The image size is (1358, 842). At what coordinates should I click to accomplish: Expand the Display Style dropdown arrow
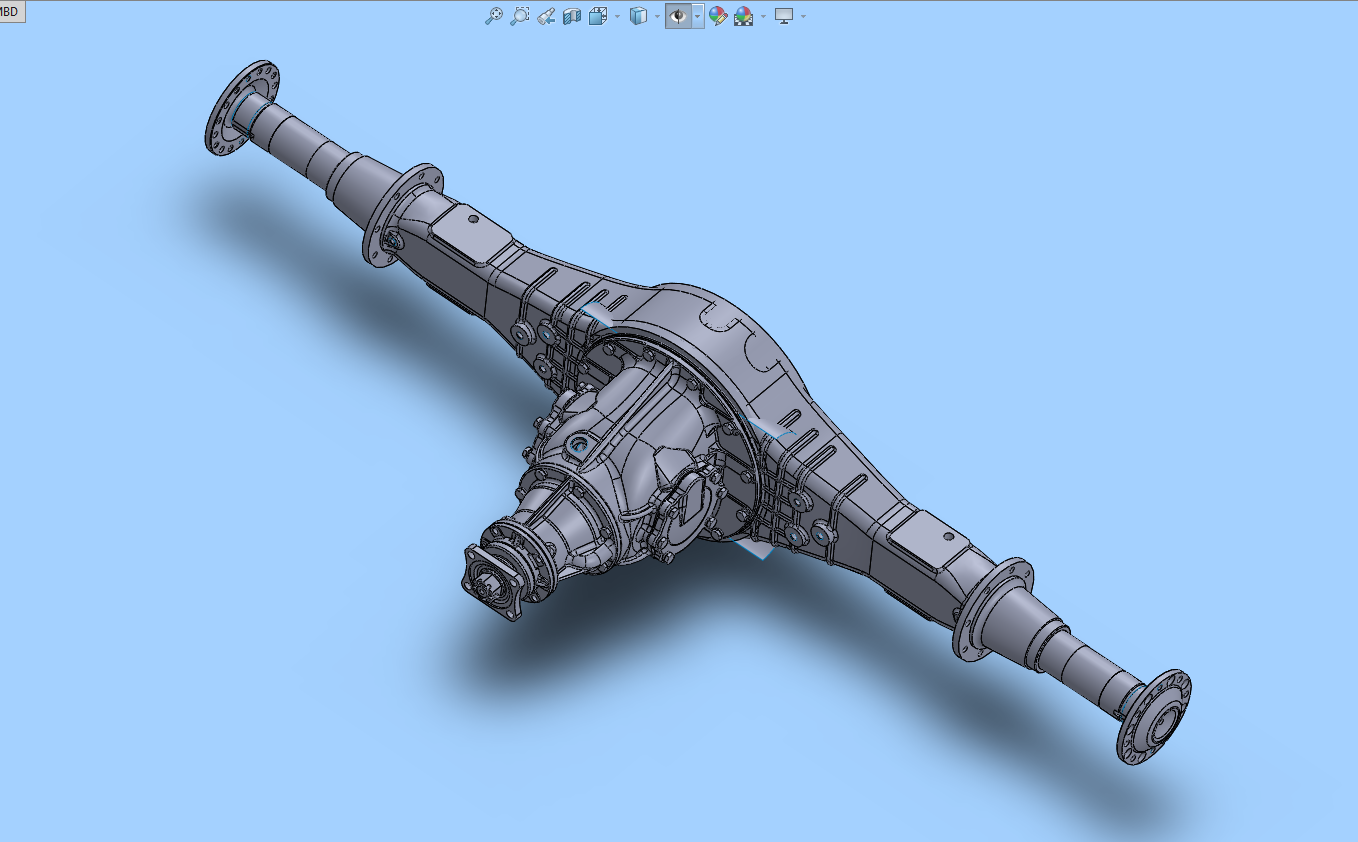point(657,16)
